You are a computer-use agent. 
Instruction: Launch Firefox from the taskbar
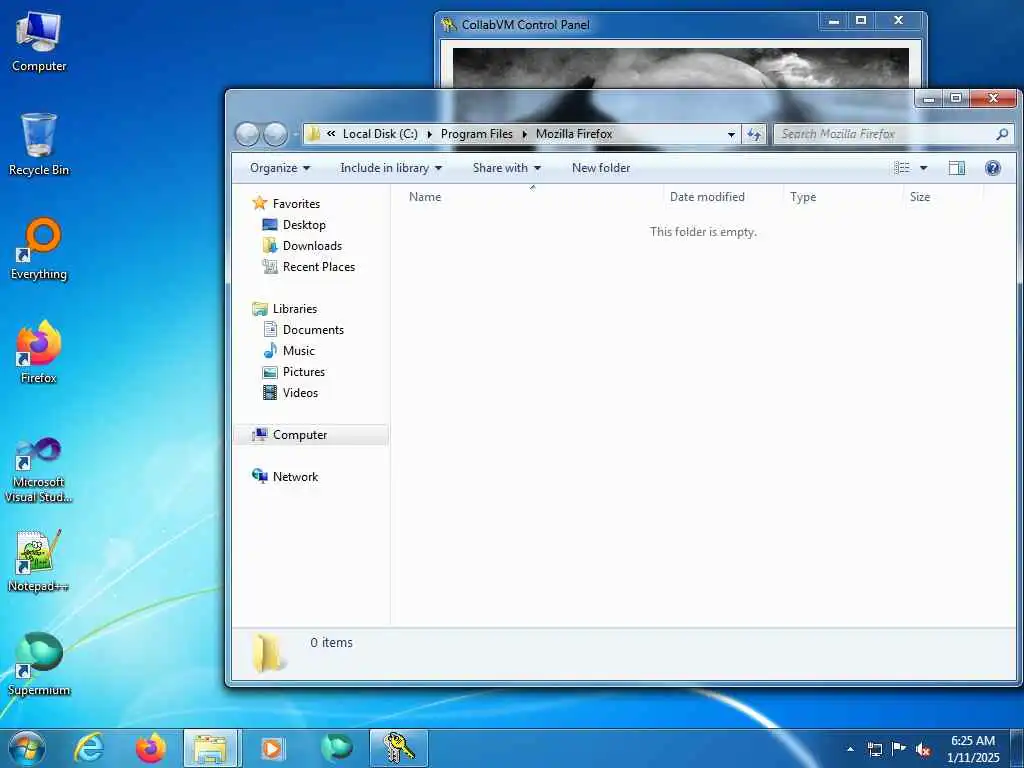coord(150,748)
